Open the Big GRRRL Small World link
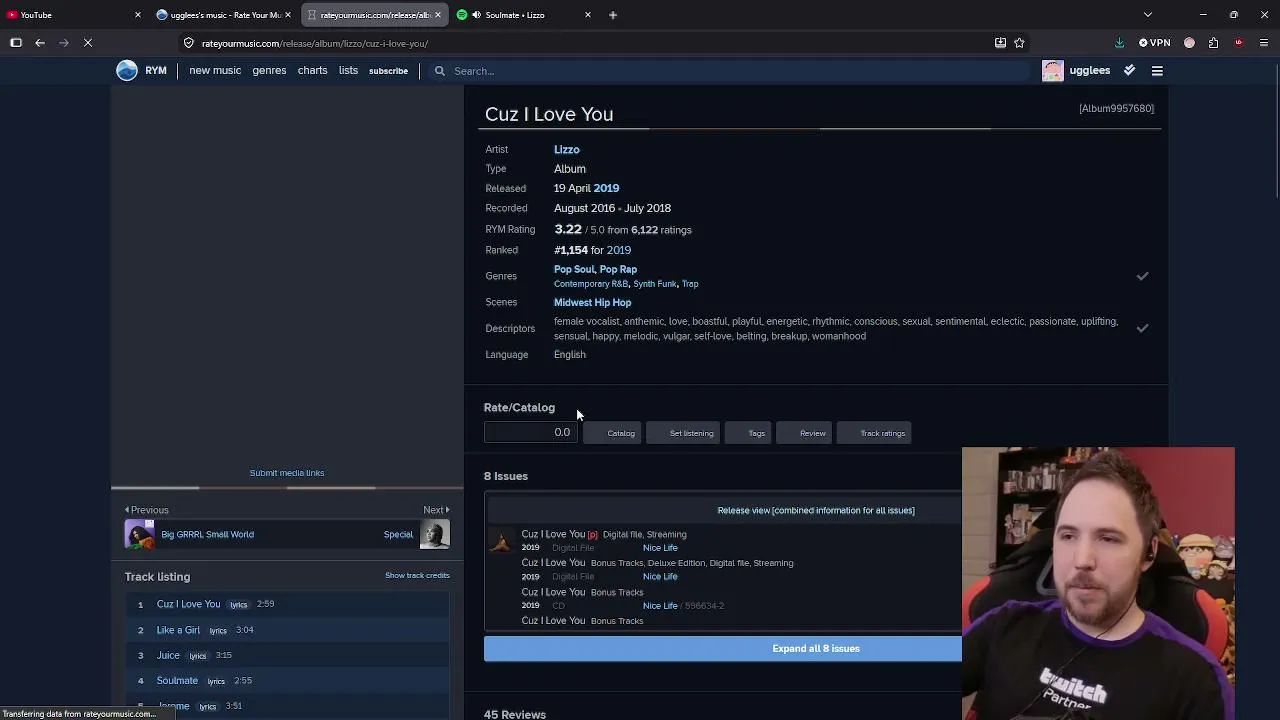 208,534
